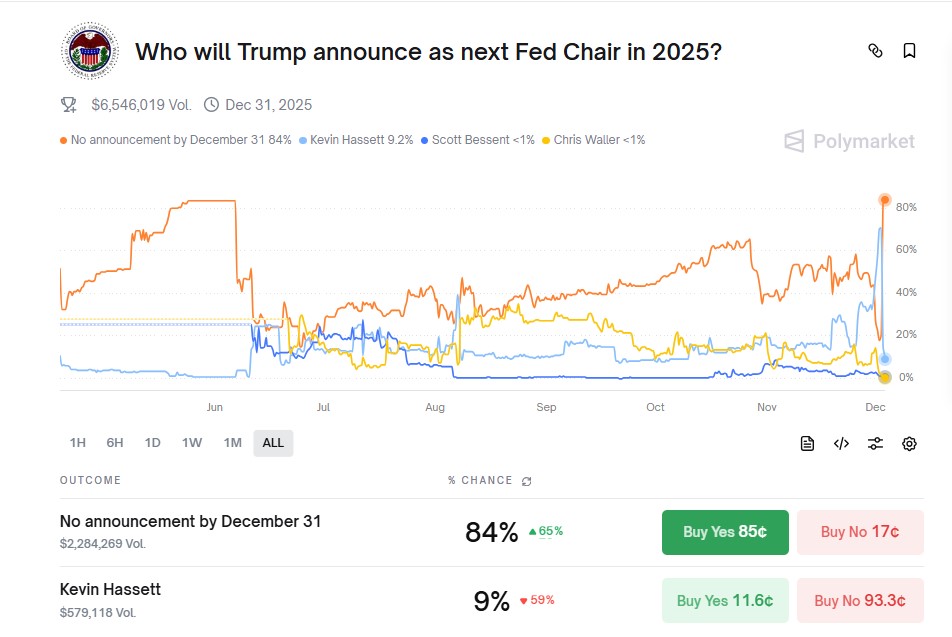Open chart settings gear icon
Screen dimensions: 952x637
[909, 444]
